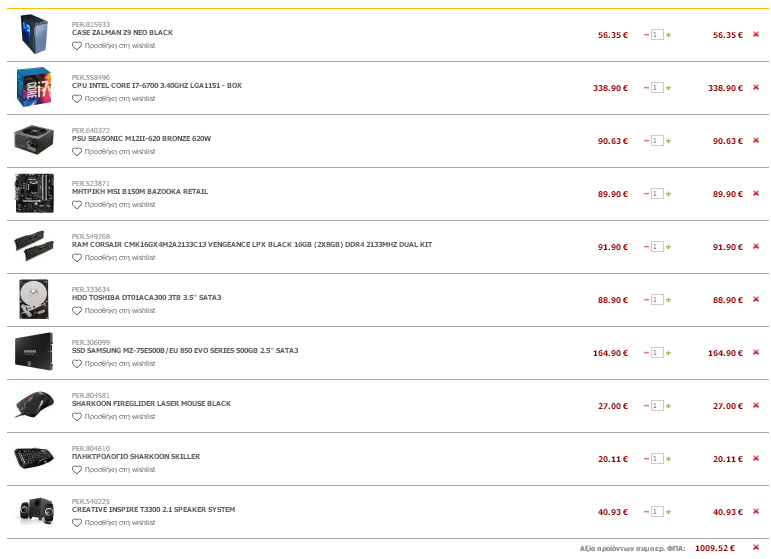Image resolution: width=771 pixels, height=559 pixels.
Task: Open Corsair RAM product image
Action: tap(34, 245)
